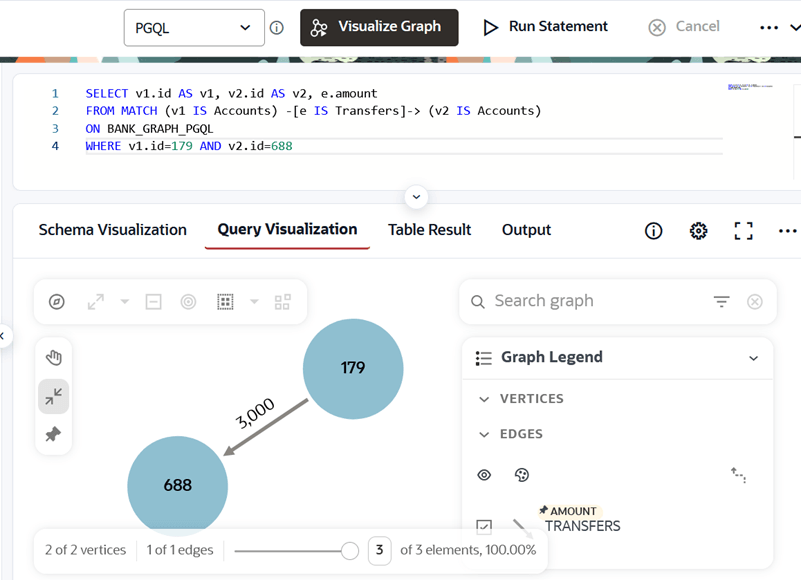The height and width of the screenshot is (580, 801).
Task: Click the AMOUNT pinned label
Action: click(573, 511)
